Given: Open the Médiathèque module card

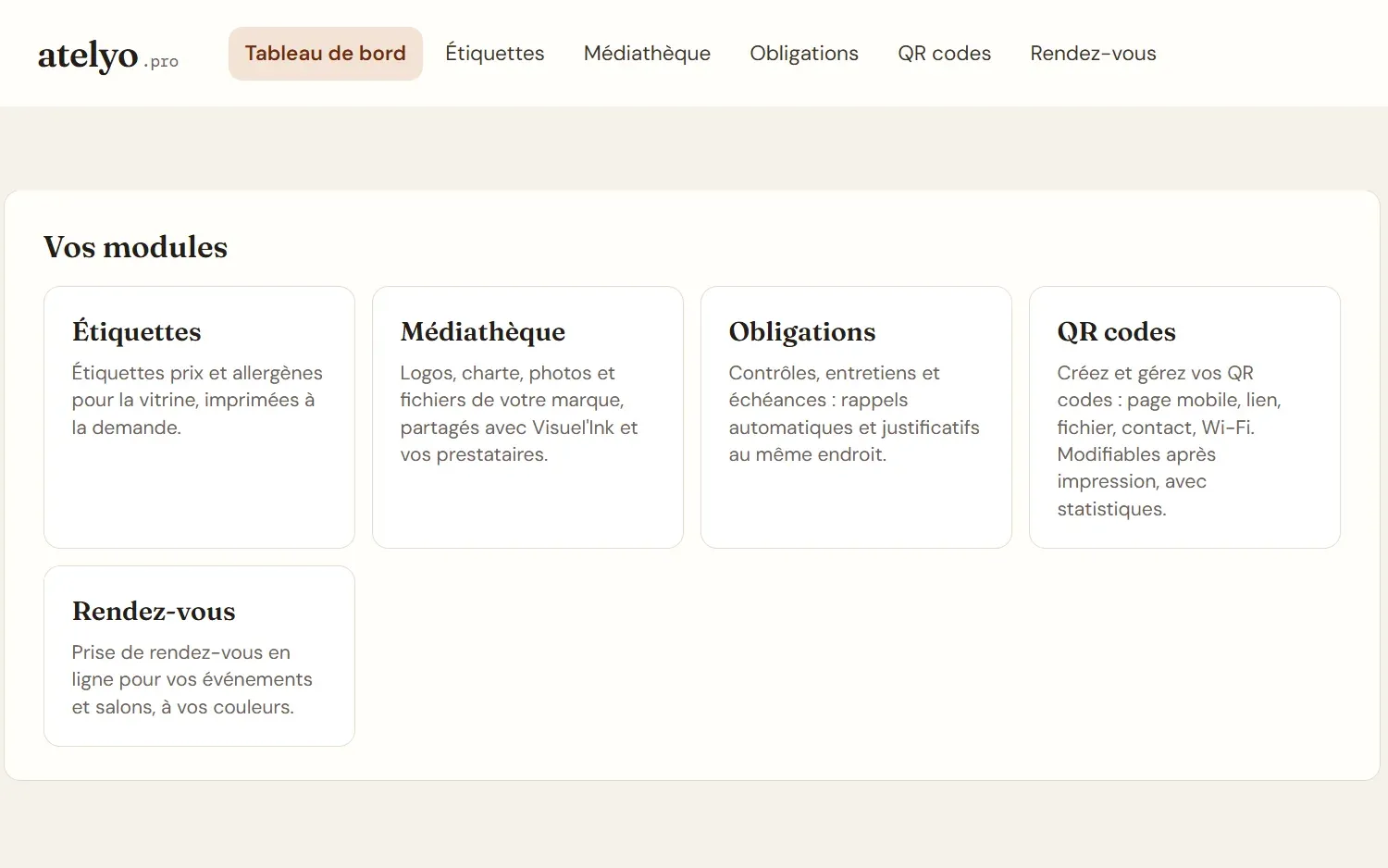Looking at the screenshot, I should click(527, 417).
